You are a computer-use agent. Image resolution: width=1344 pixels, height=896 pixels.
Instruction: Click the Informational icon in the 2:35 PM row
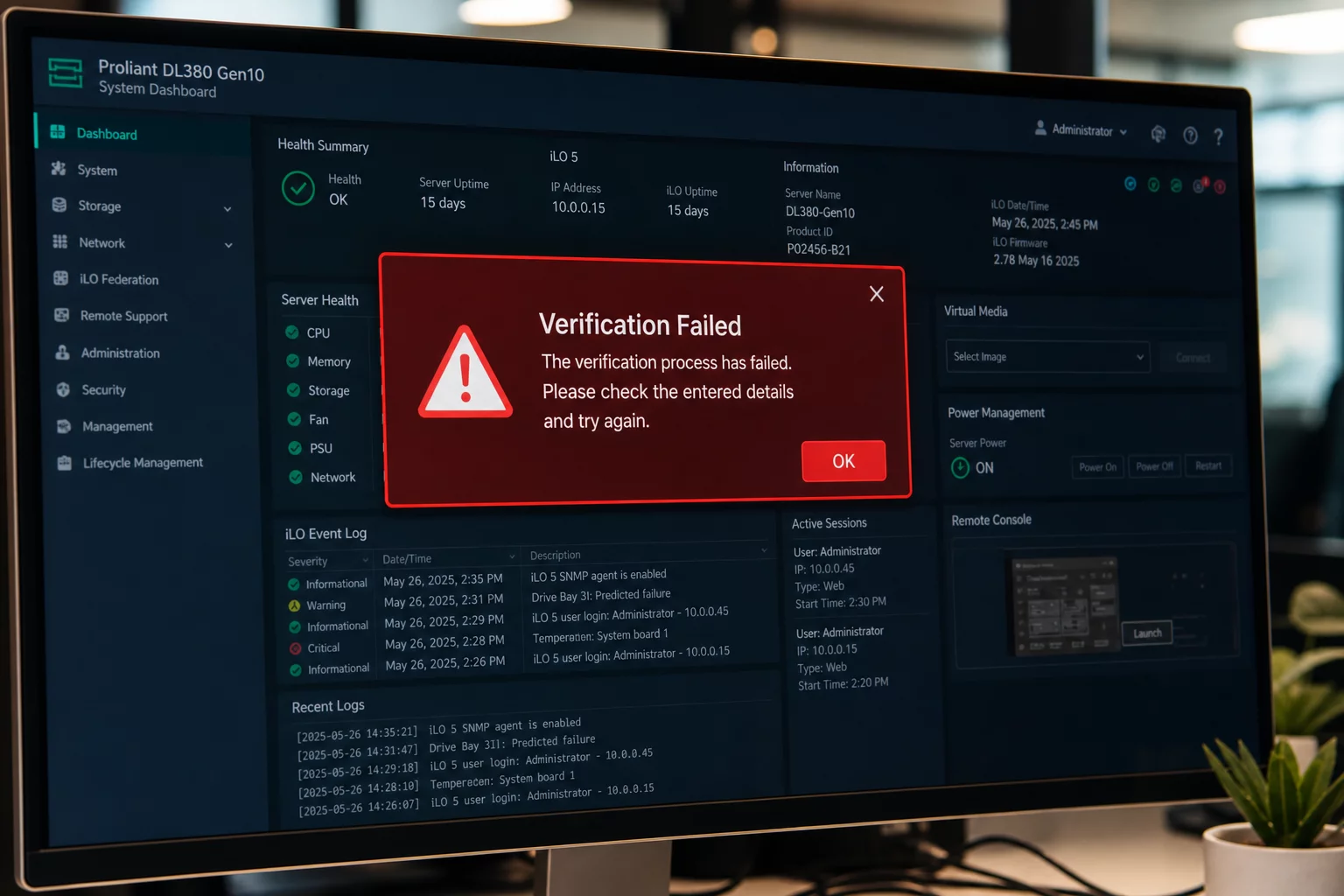click(294, 584)
